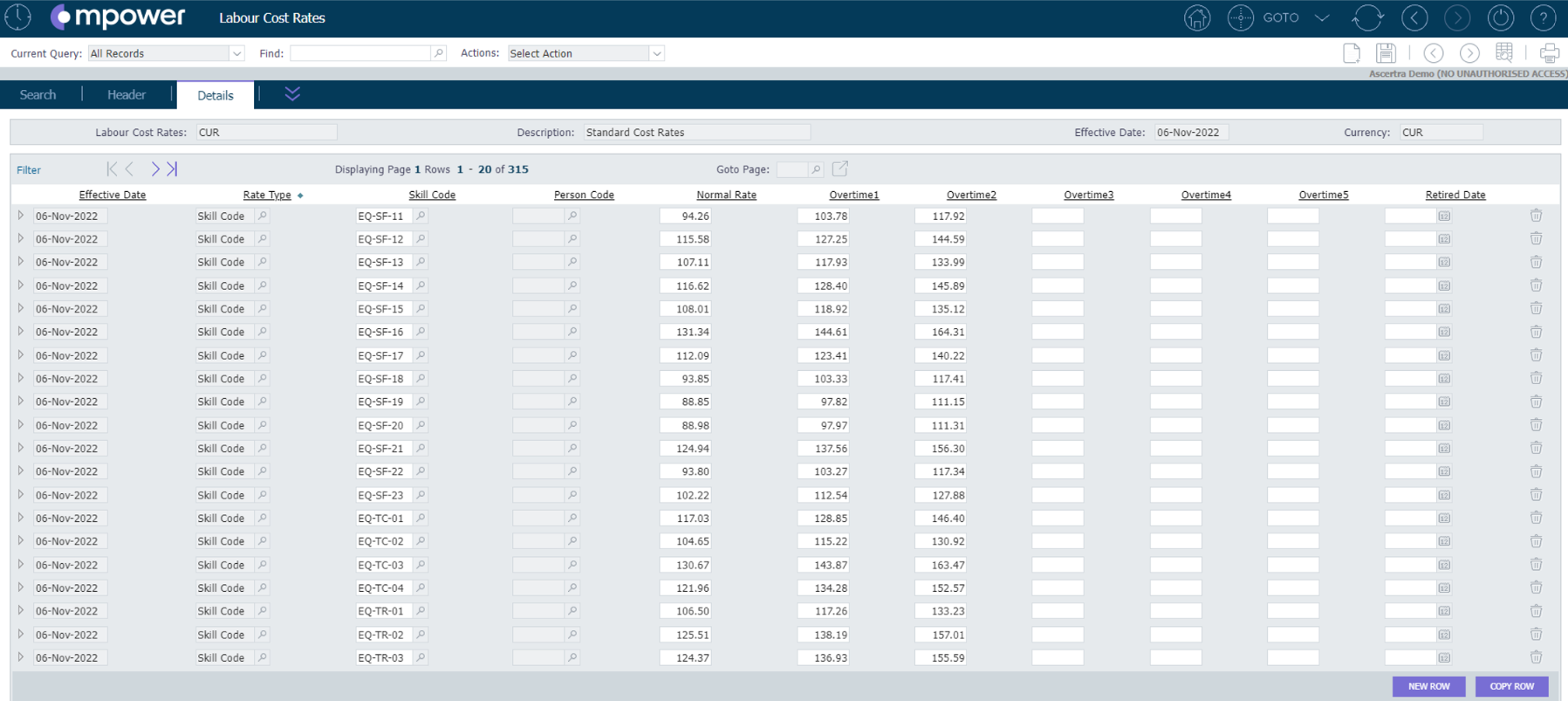The height and width of the screenshot is (701, 1568).
Task: Delete the EQ-SF-11 row with trash icon
Action: (1536, 216)
